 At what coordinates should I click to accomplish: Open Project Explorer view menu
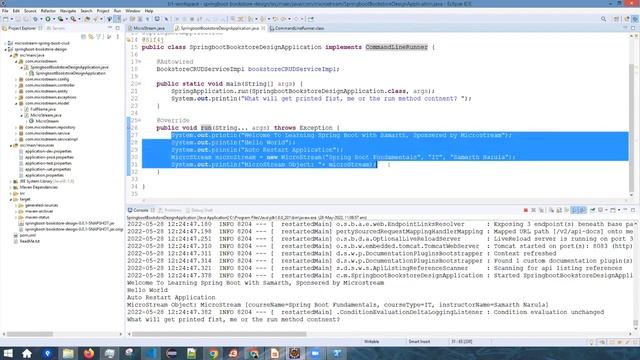(x=118, y=37)
